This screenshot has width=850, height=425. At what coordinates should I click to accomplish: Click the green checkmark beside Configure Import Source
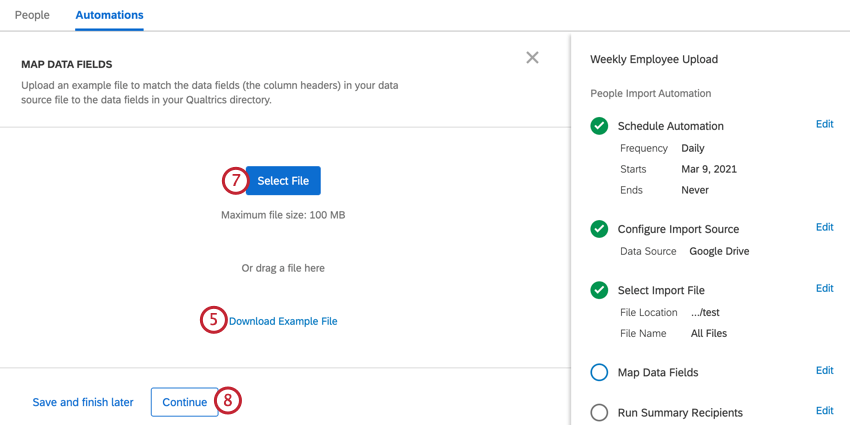[x=599, y=229]
